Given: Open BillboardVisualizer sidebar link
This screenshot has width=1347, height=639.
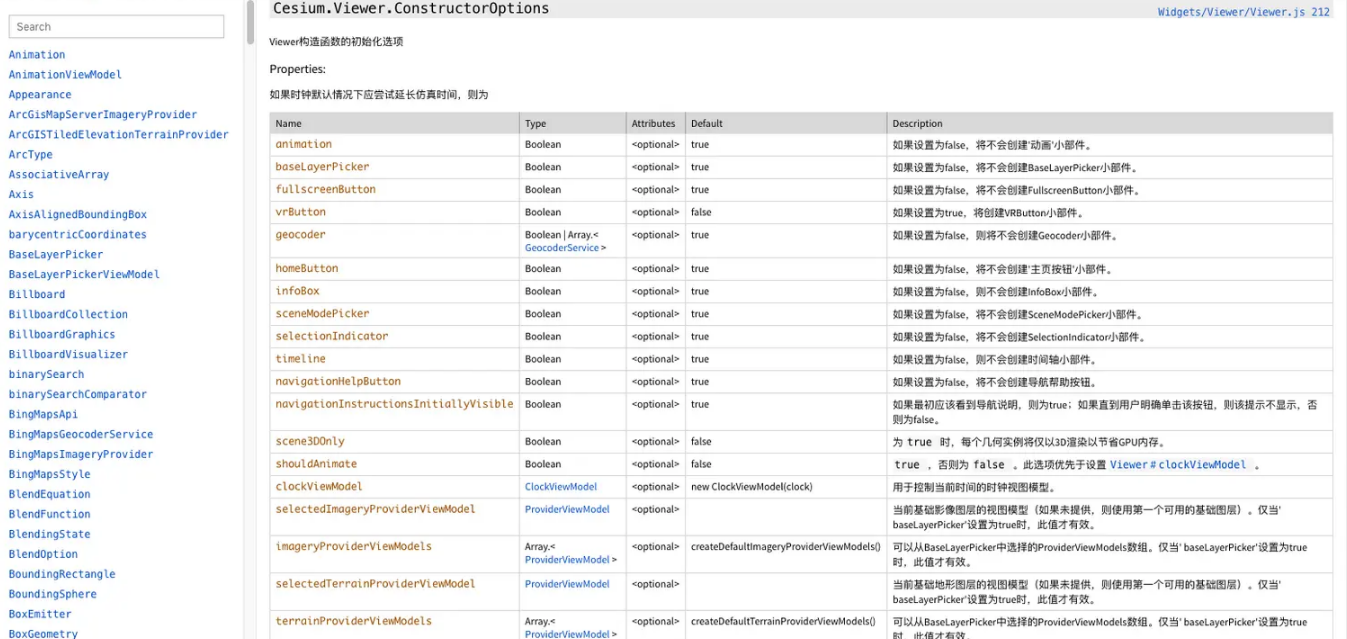Looking at the screenshot, I should click(68, 355).
